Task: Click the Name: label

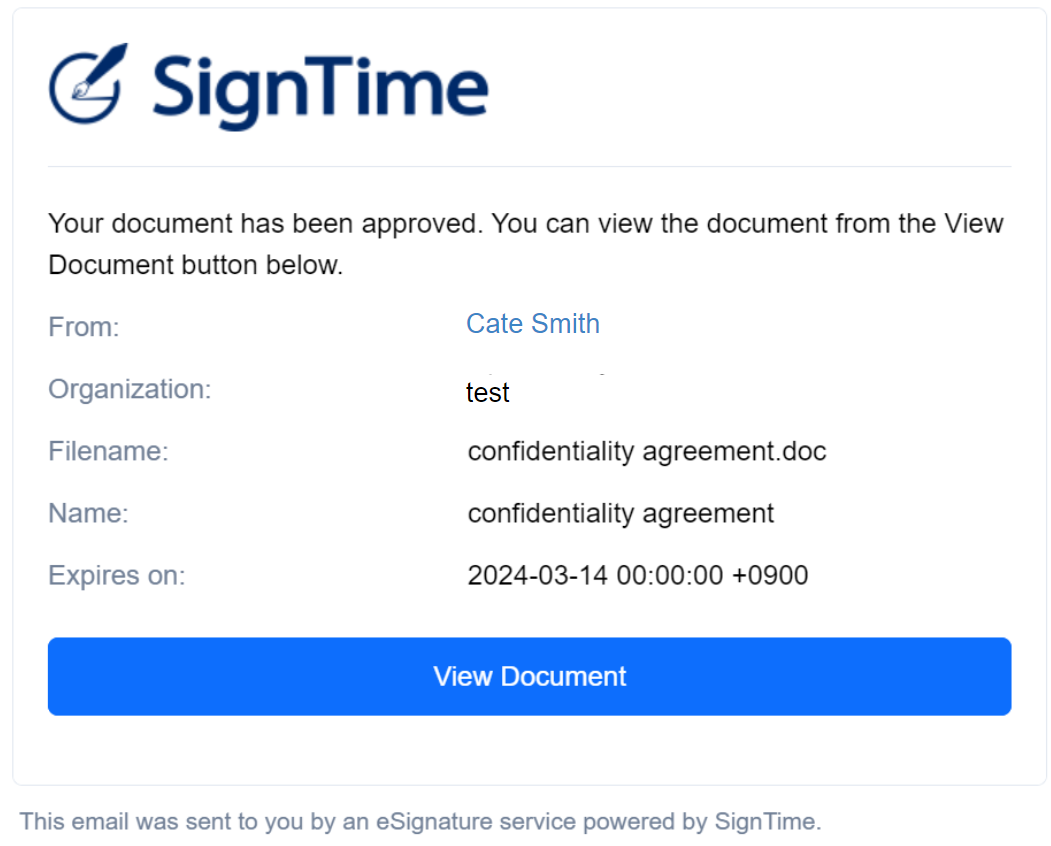Action: click(88, 513)
